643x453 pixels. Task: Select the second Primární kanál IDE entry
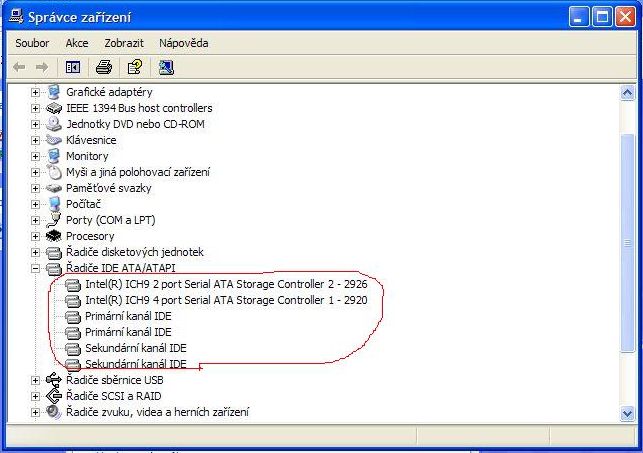tap(128, 332)
